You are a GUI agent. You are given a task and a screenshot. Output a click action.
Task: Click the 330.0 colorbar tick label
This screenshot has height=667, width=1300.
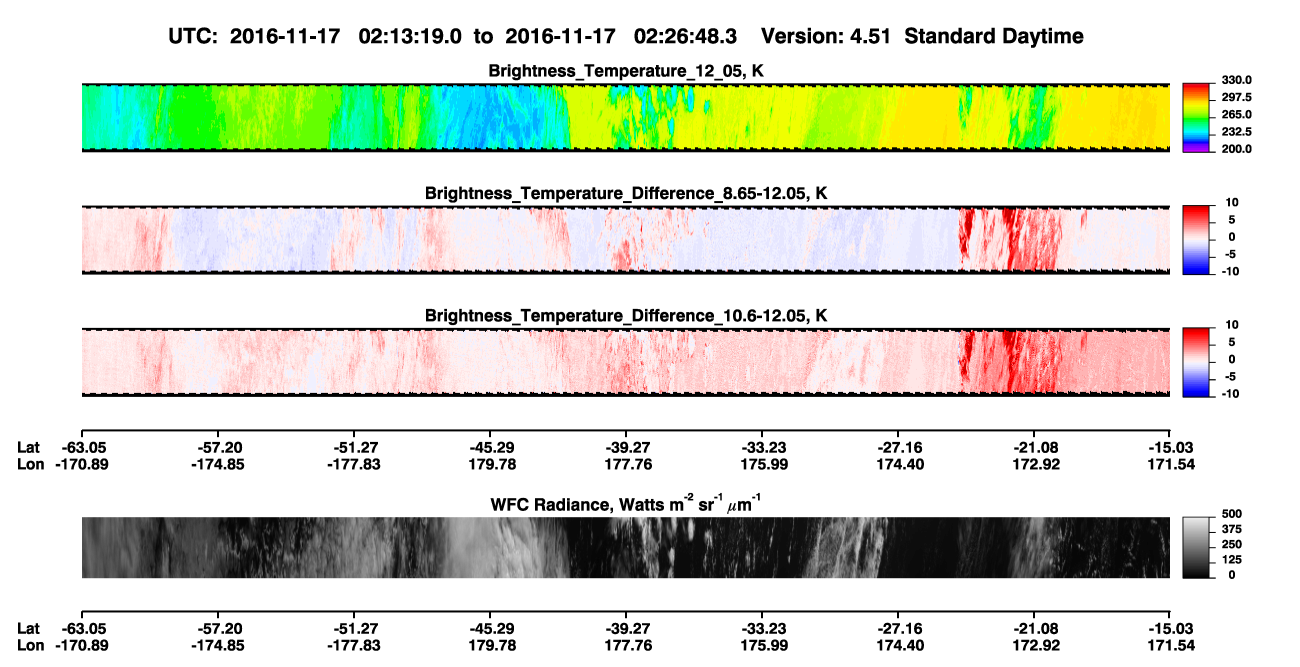pos(1237,80)
